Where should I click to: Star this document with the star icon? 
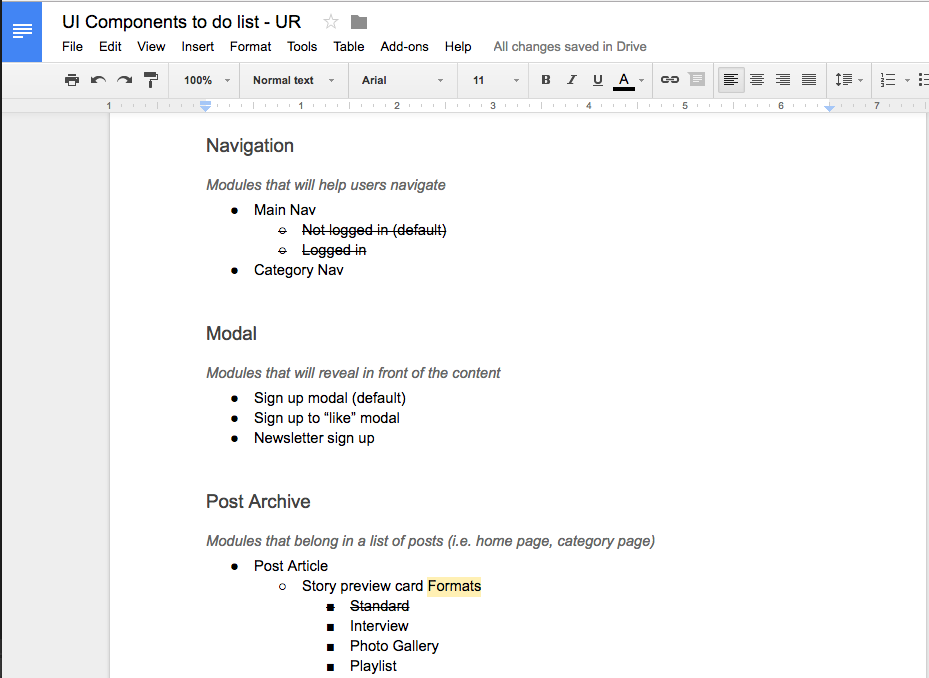[x=331, y=23]
